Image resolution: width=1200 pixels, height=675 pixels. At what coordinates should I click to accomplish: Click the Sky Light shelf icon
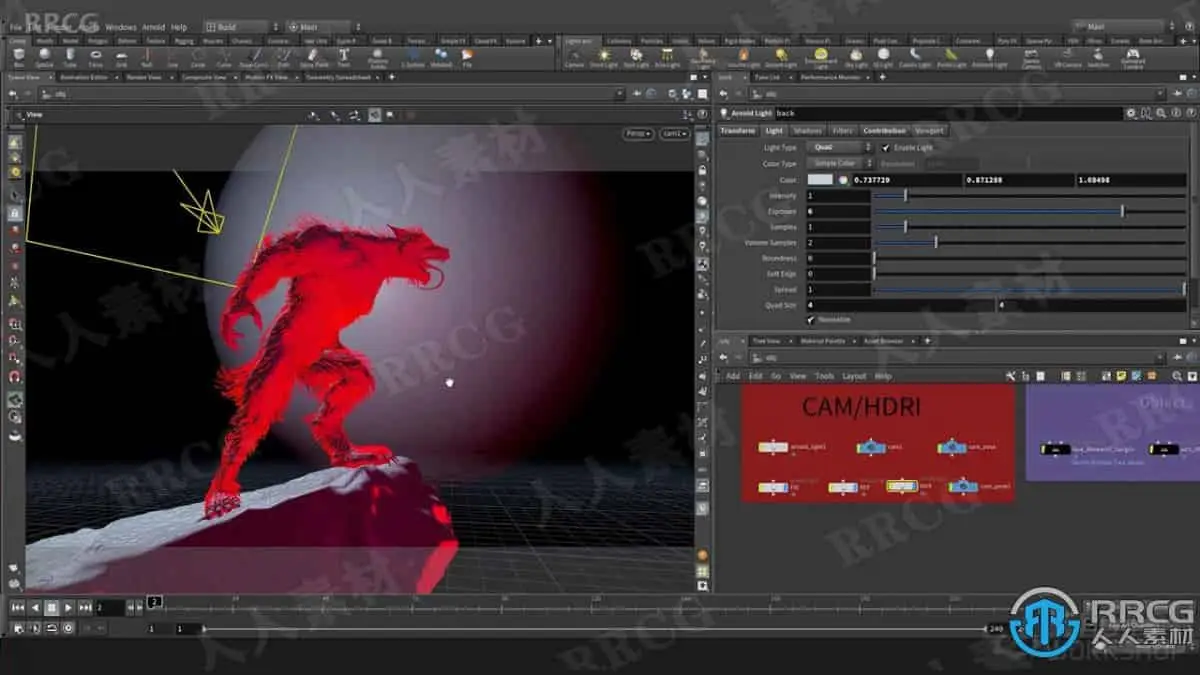[855, 56]
